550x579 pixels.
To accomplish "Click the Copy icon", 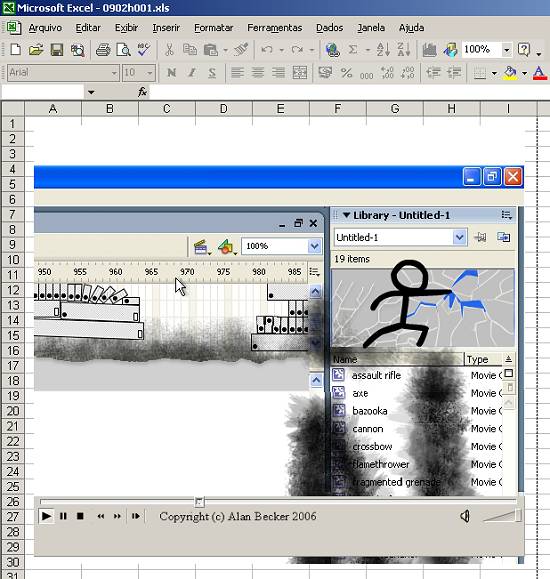I will (x=190, y=49).
